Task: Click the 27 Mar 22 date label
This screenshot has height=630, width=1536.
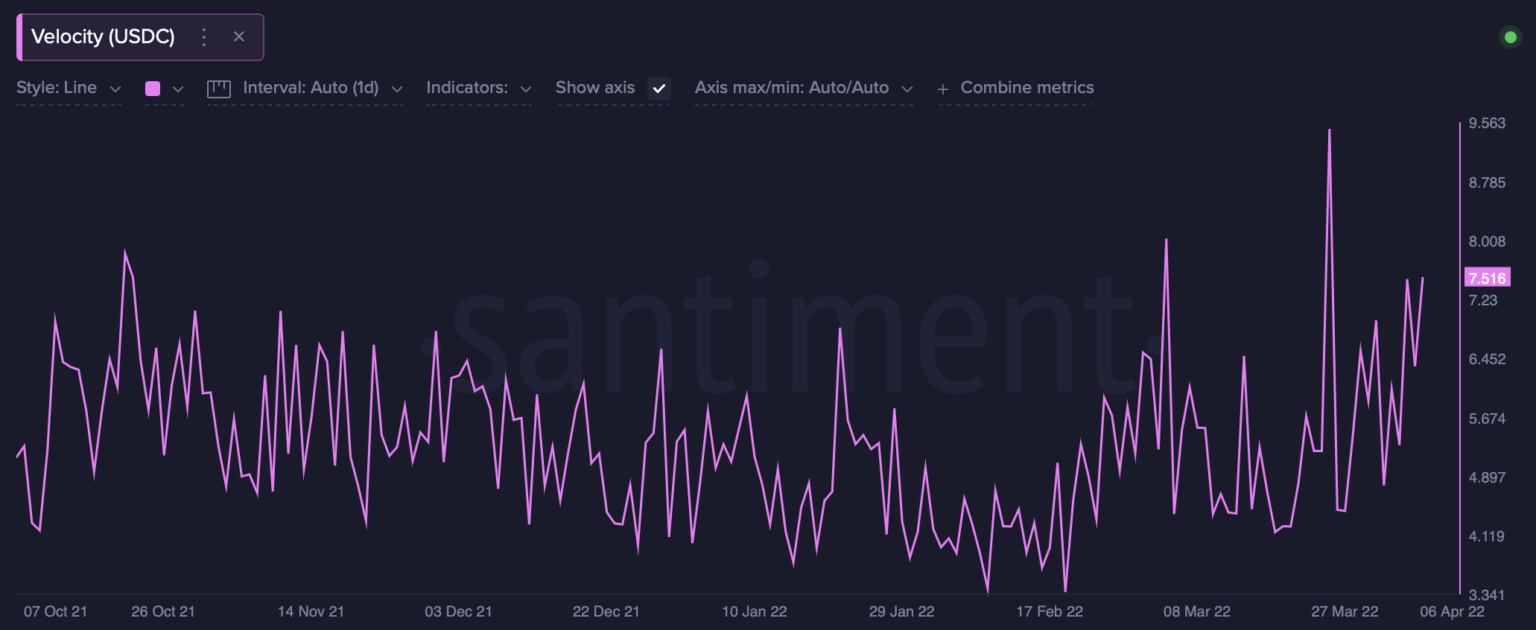Action: point(1345,612)
